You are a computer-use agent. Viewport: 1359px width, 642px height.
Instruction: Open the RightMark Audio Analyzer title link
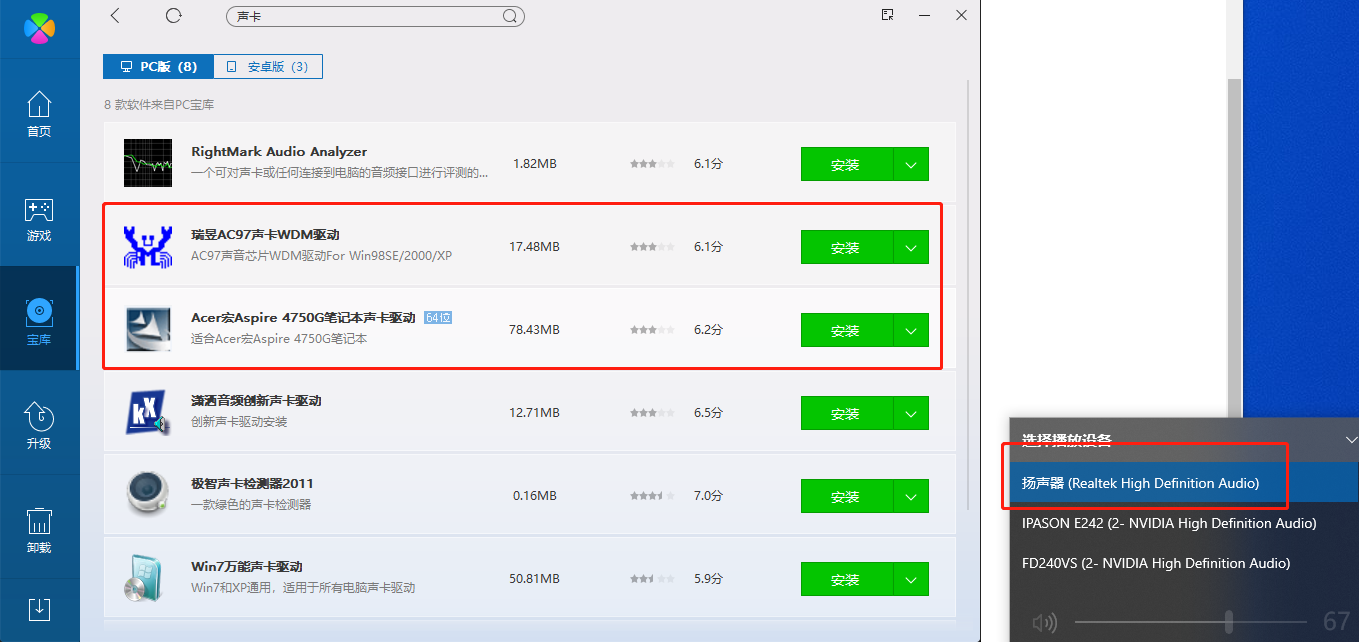[279, 152]
